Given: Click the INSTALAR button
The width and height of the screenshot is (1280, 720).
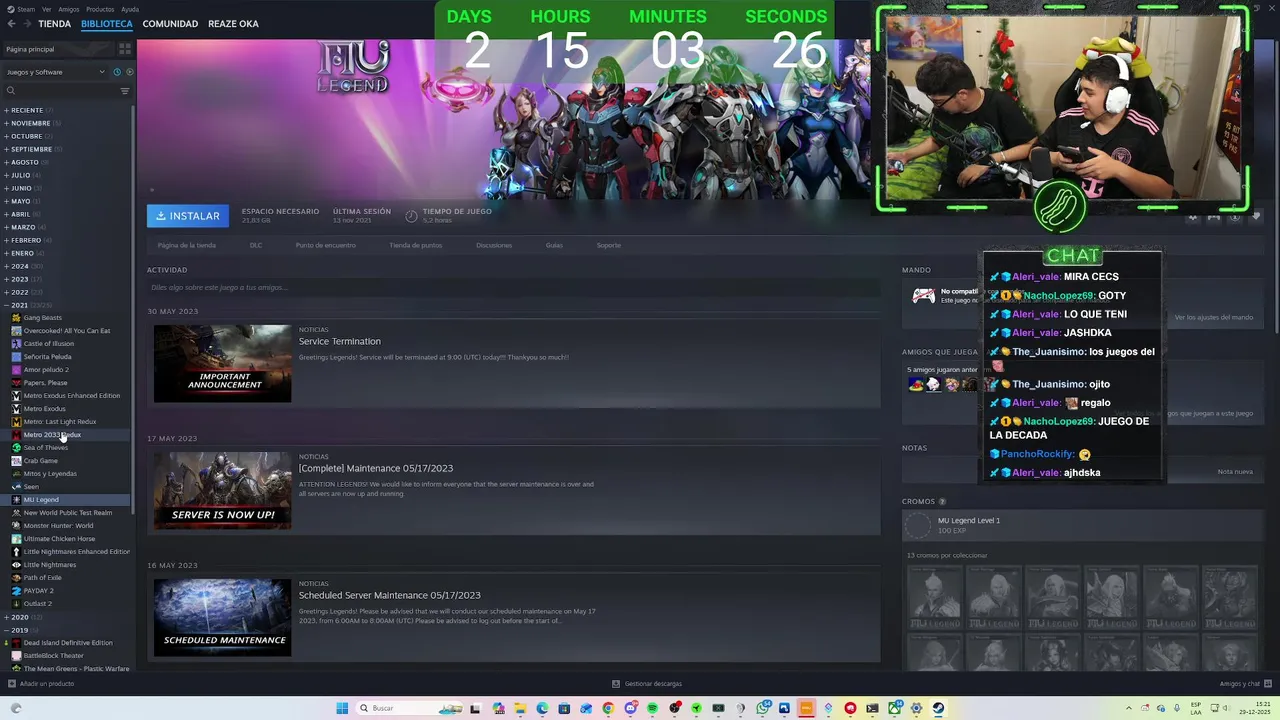Looking at the screenshot, I should [x=188, y=216].
